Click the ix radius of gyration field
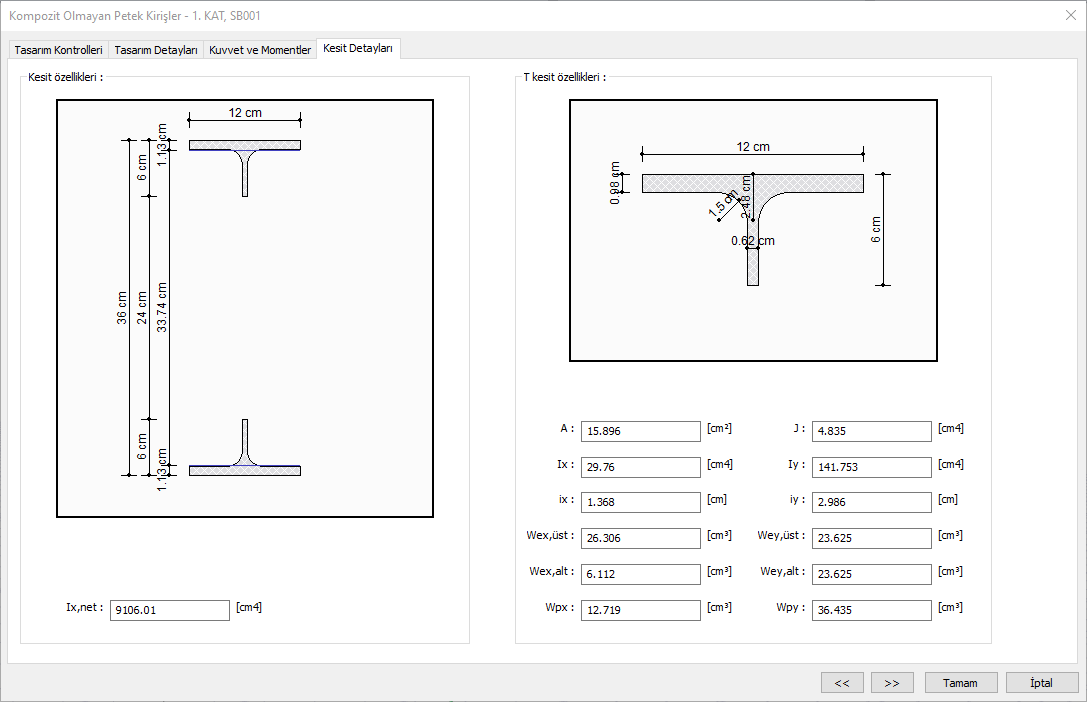Image resolution: width=1087 pixels, height=702 pixels. click(x=640, y=502)
